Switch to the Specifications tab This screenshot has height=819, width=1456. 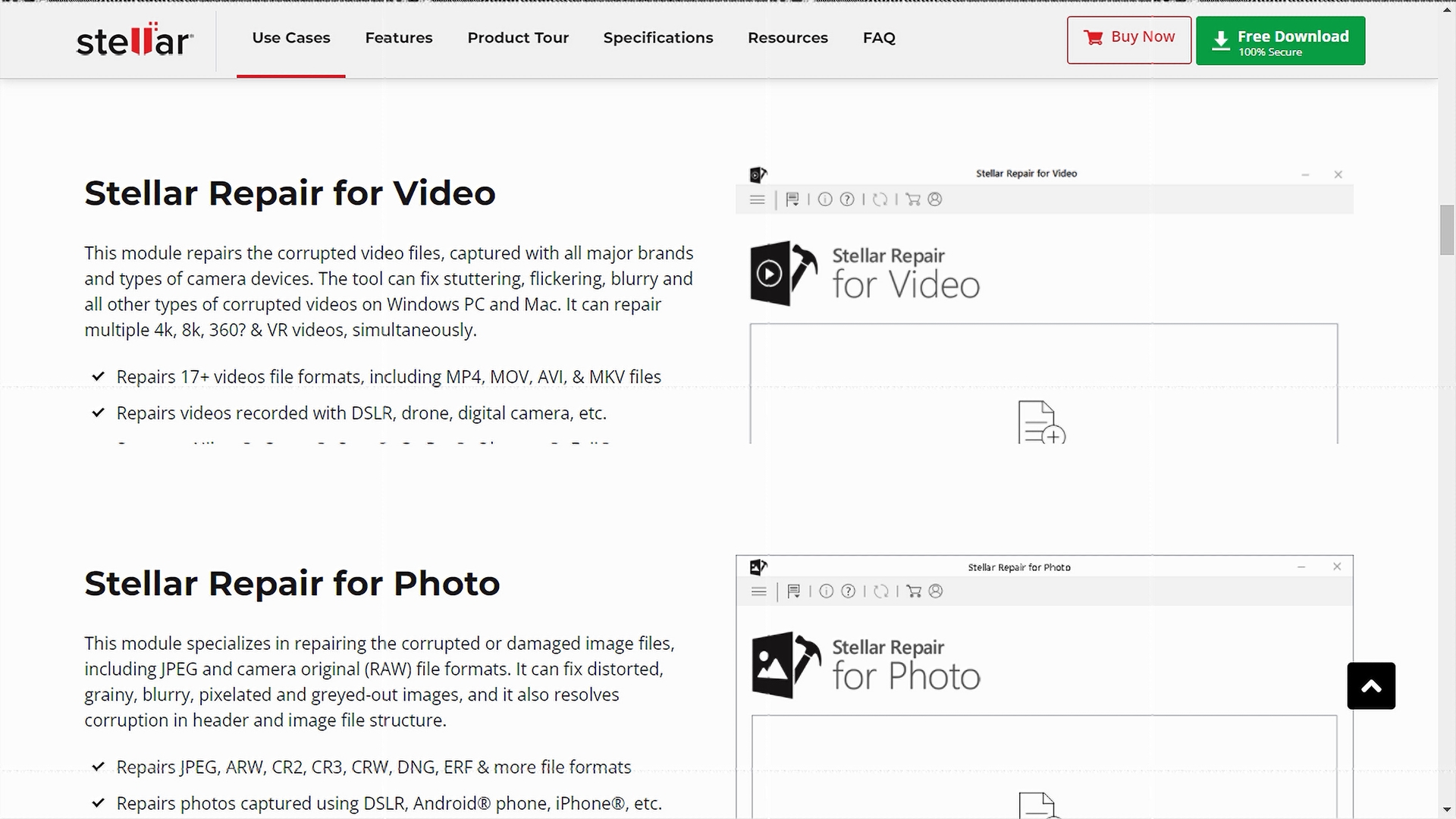click(658, 38)
